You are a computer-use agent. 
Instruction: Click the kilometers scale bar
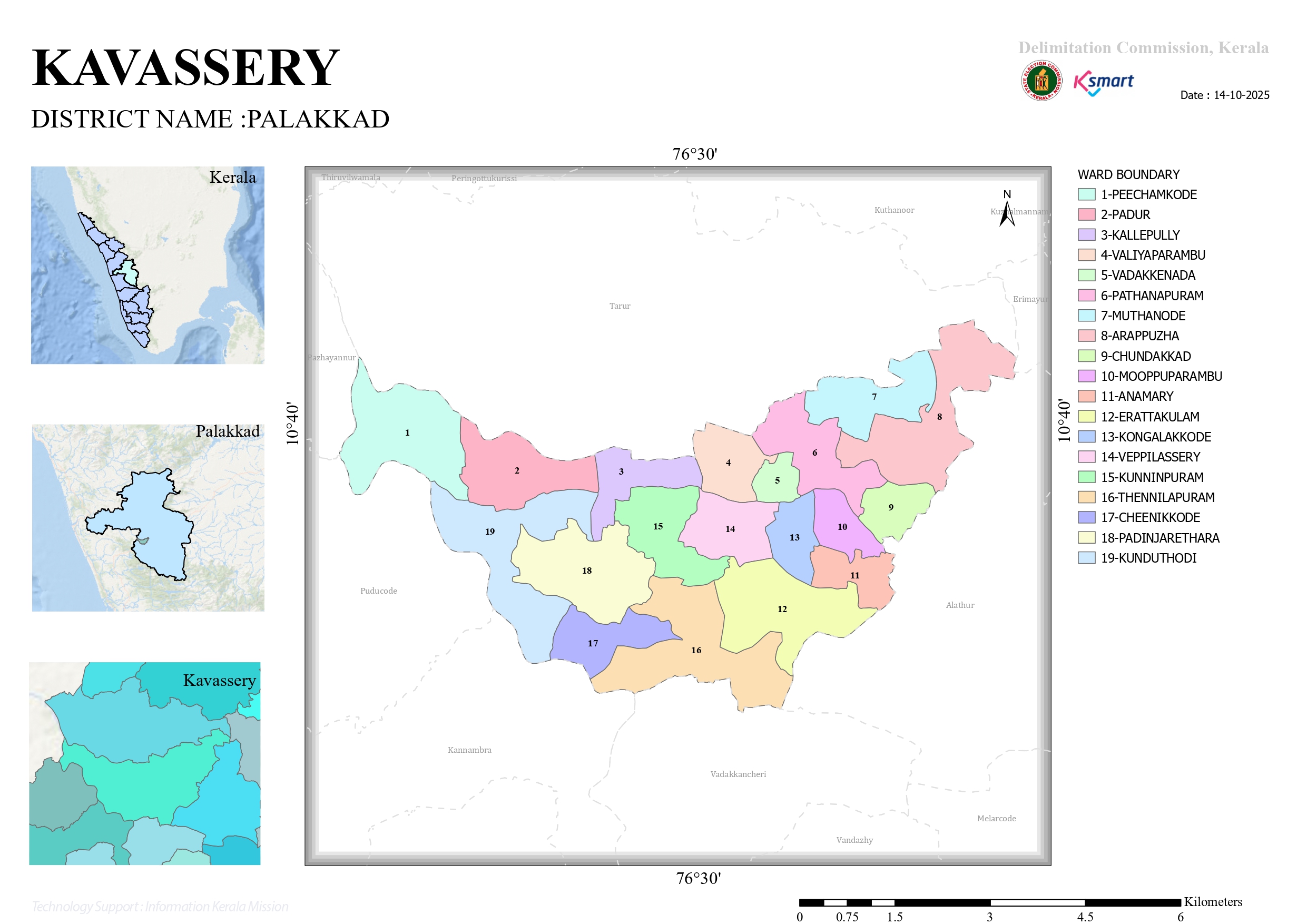[x=990, y=902]
